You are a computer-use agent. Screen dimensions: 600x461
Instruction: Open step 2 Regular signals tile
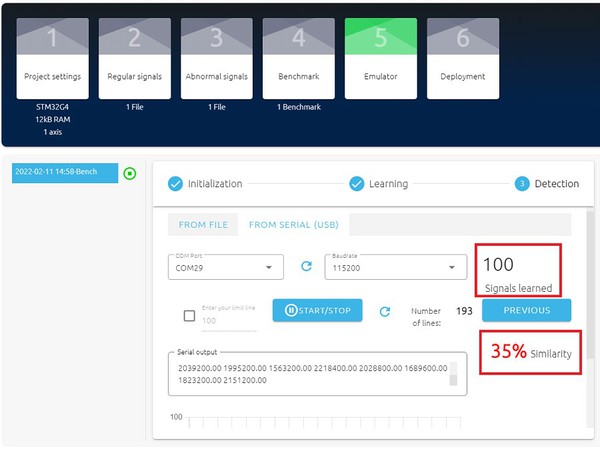click(x=135, y=59)
